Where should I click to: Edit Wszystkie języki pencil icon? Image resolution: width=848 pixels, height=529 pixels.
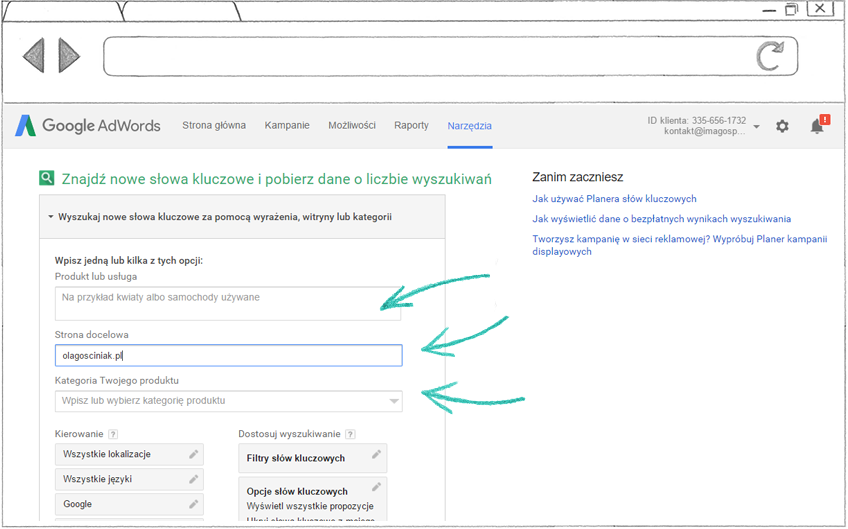point(194,479)
